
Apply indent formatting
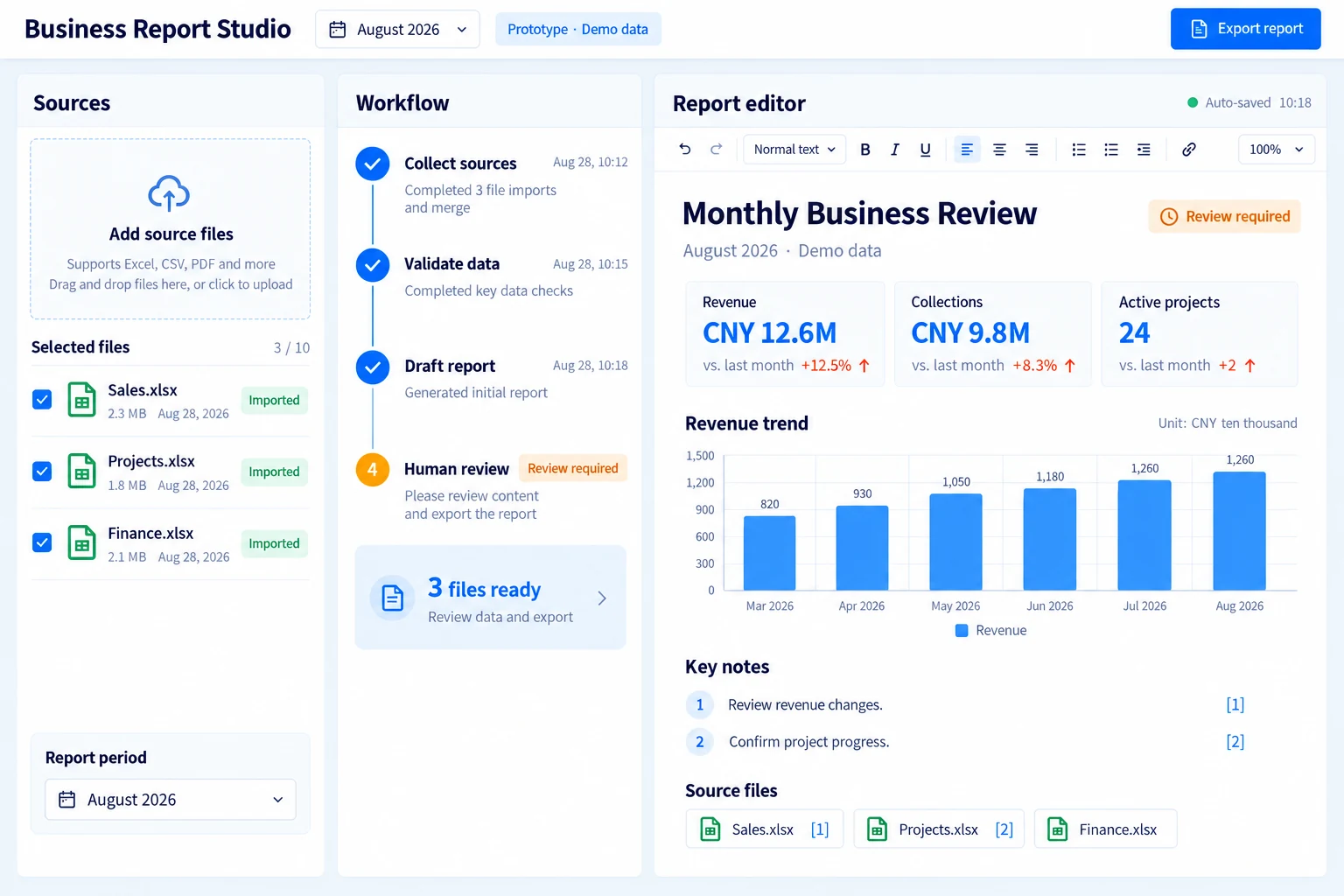pos(1144,150)
